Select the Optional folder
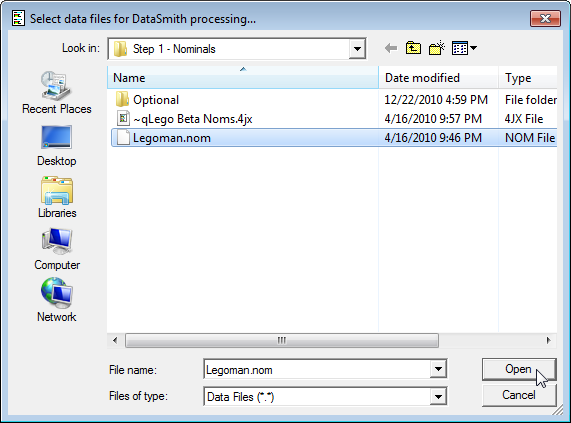This screenshot has width=571, height=423. click(155, 100)
